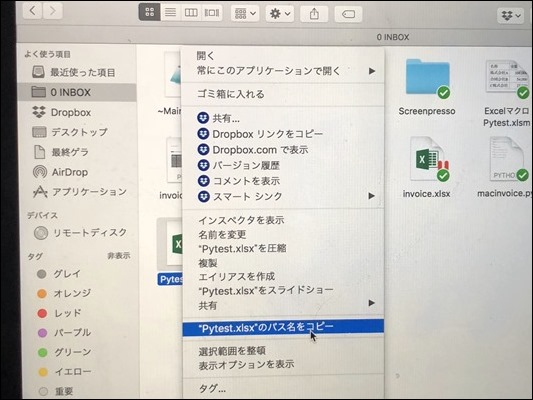533x400 pixels.
Task: Click the toolbar share button
Action: coord(314,14)
